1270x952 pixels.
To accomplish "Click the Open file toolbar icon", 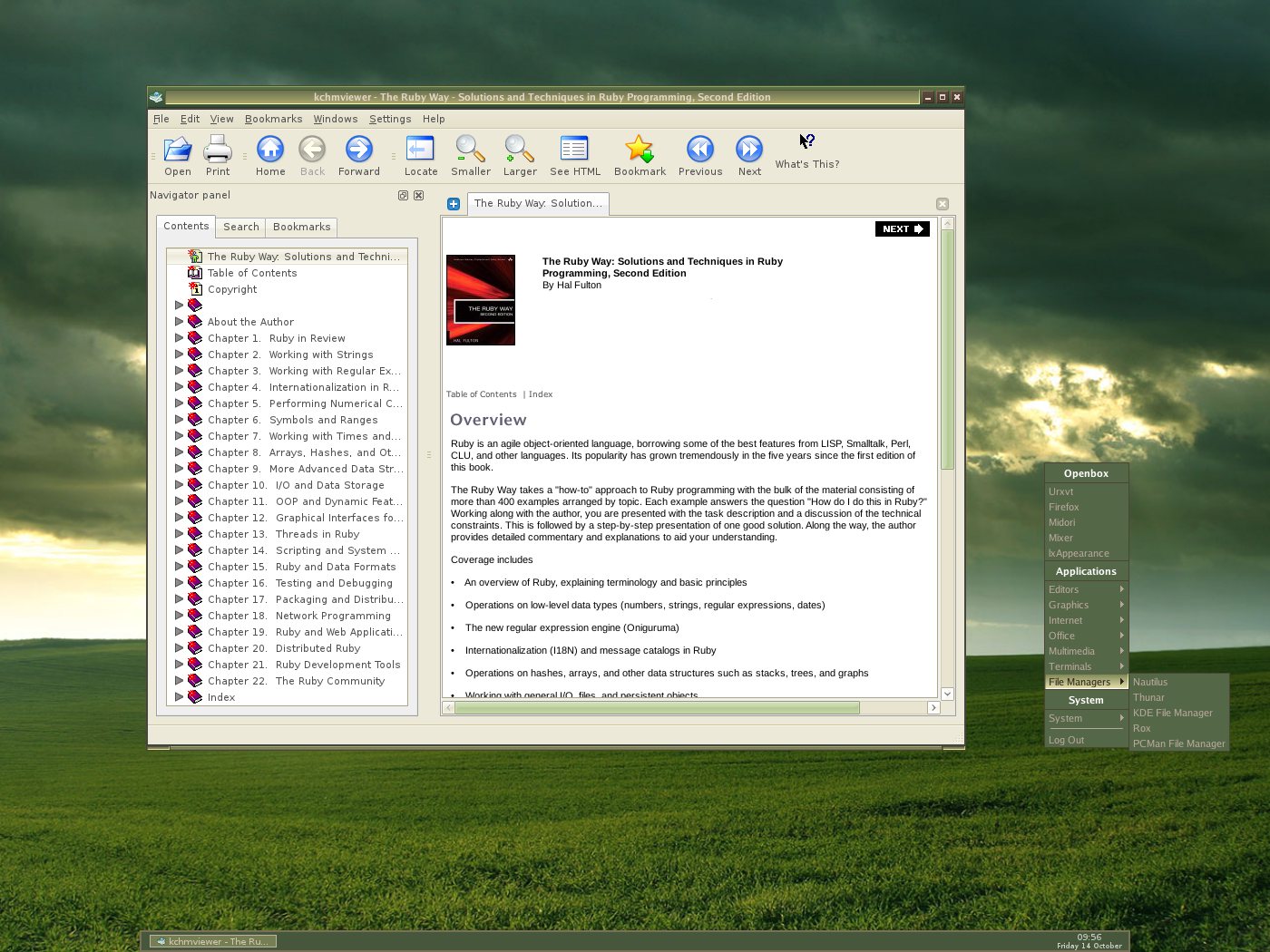I will tap(178, 150).
